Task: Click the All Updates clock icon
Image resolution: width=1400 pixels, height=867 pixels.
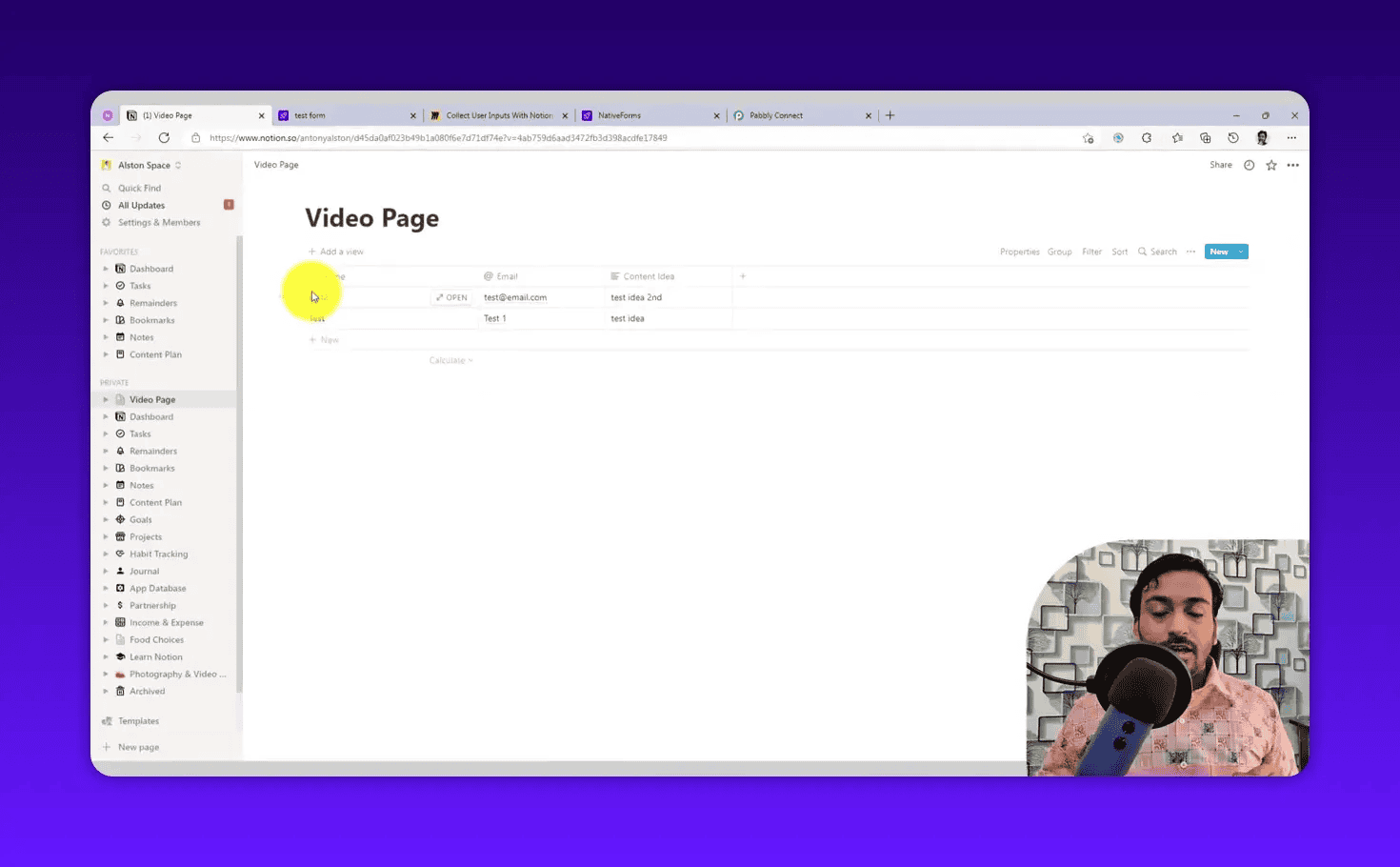Action: pyautogui.click(x=108, y=205)
